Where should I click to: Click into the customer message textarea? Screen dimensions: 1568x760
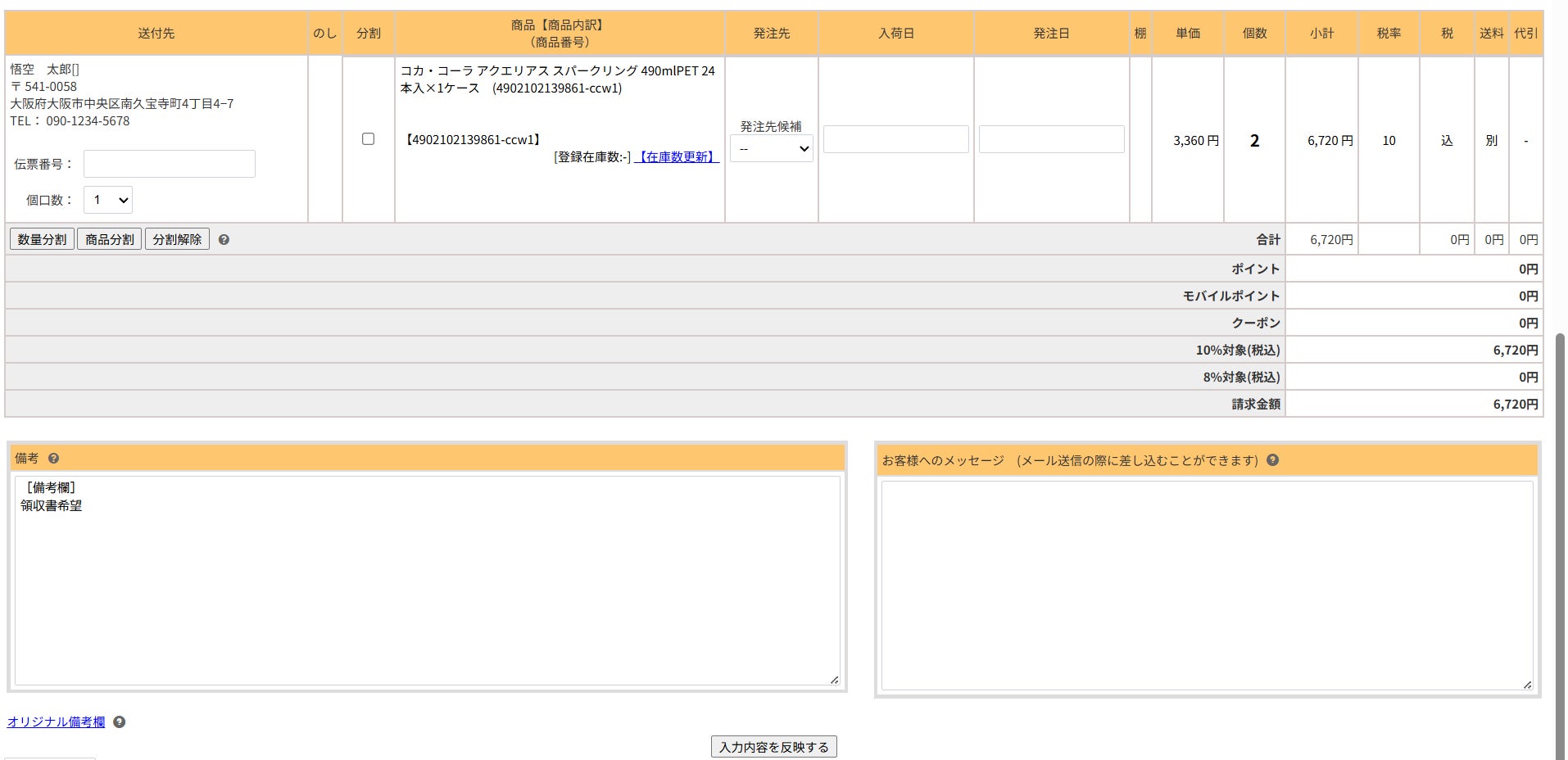(x=1207, y=586)
